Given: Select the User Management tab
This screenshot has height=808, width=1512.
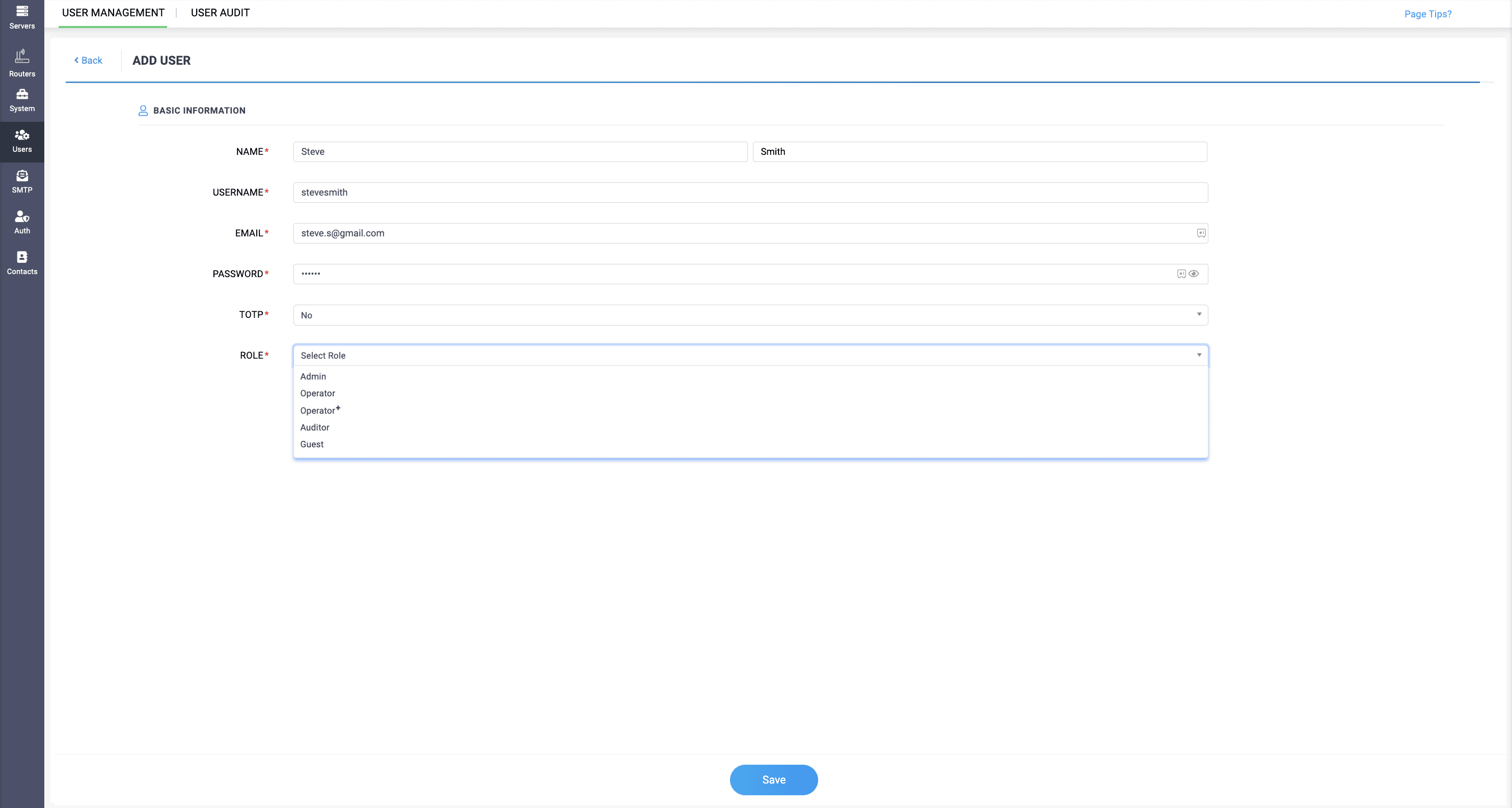Looking at the screenshot, I should [x=113, y=13].
